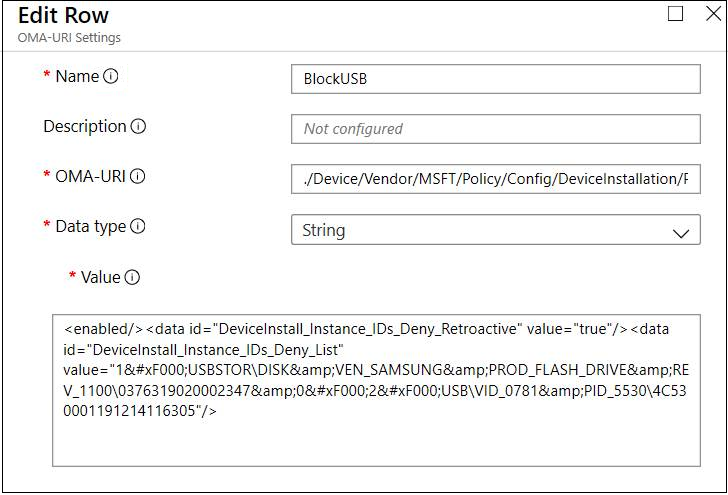Click into the BlockUSB name field
The width and height of the screenshot is (728, 495).
495,79
